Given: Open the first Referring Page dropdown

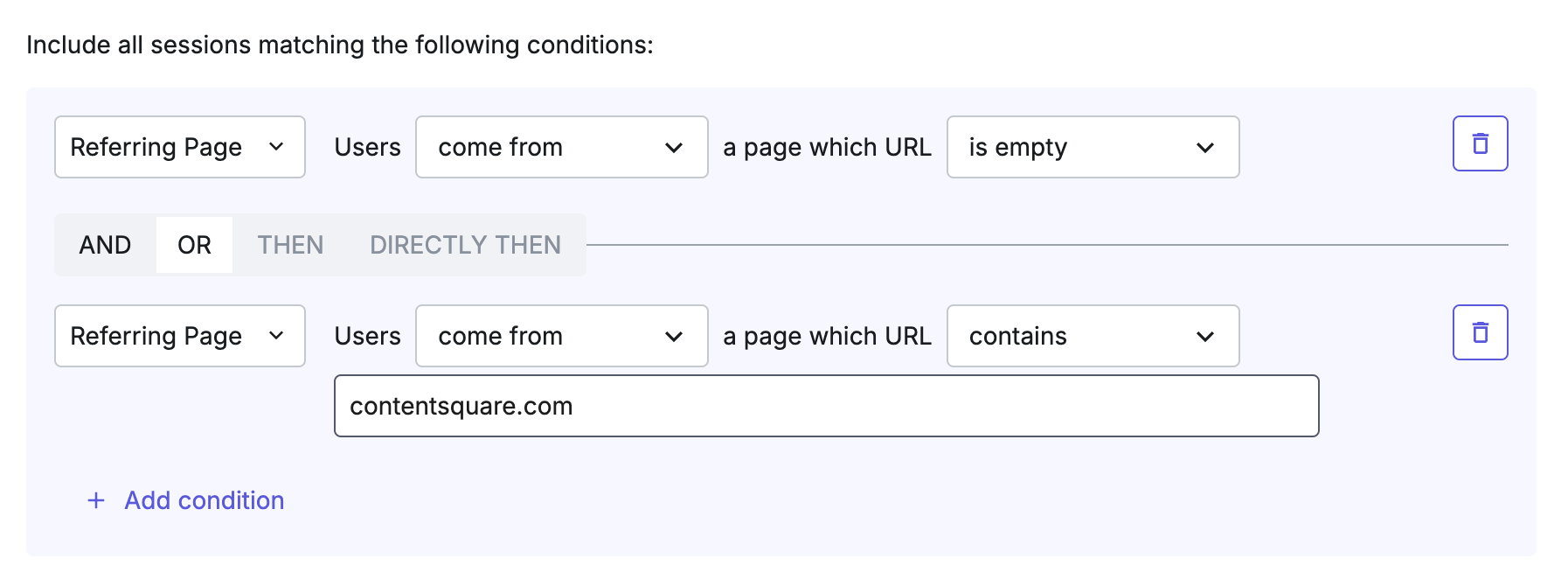Looking at the screenshot, I should (x=179, y=147).
